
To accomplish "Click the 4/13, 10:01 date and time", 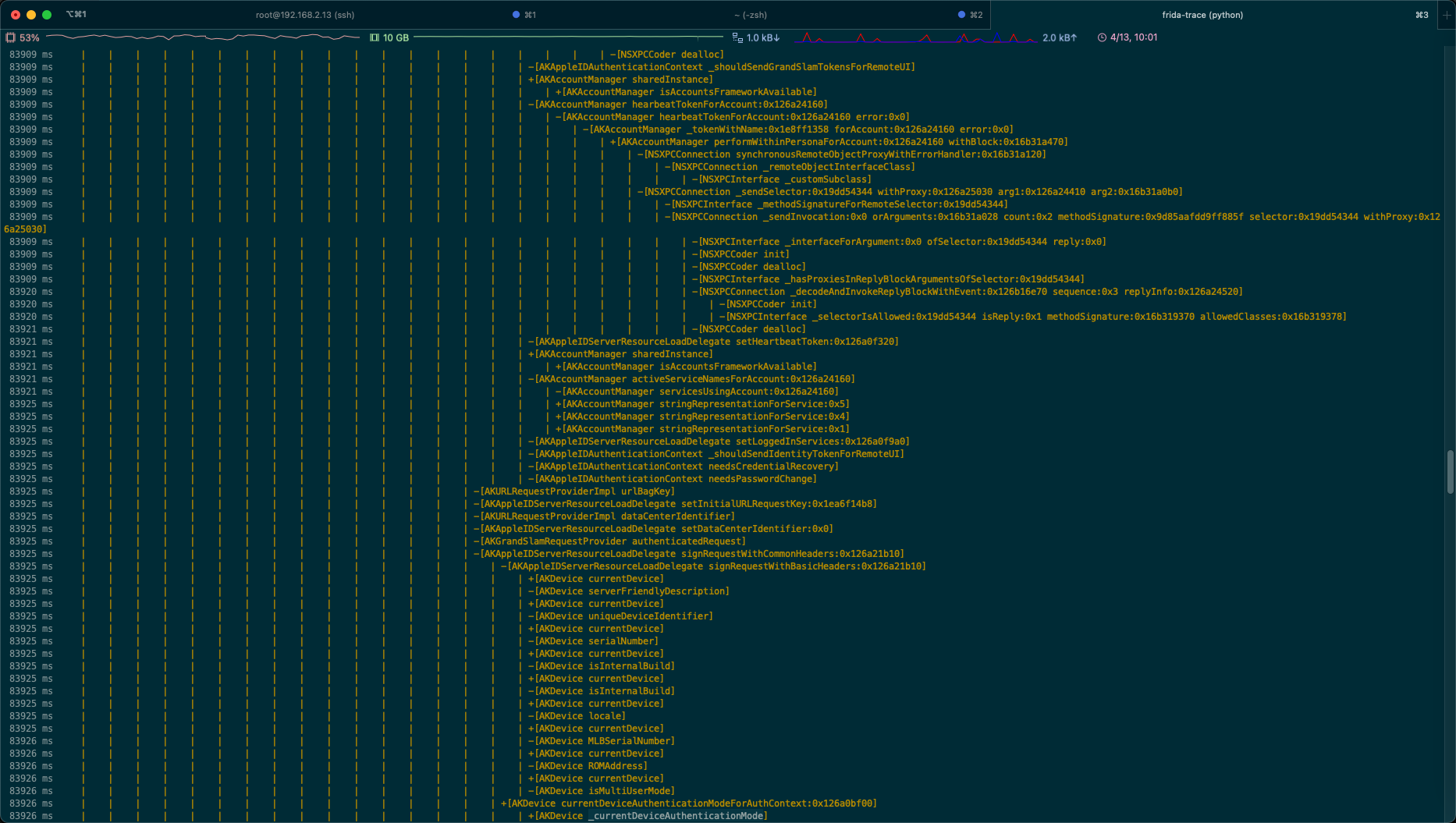I will (x=1134, y=37).
